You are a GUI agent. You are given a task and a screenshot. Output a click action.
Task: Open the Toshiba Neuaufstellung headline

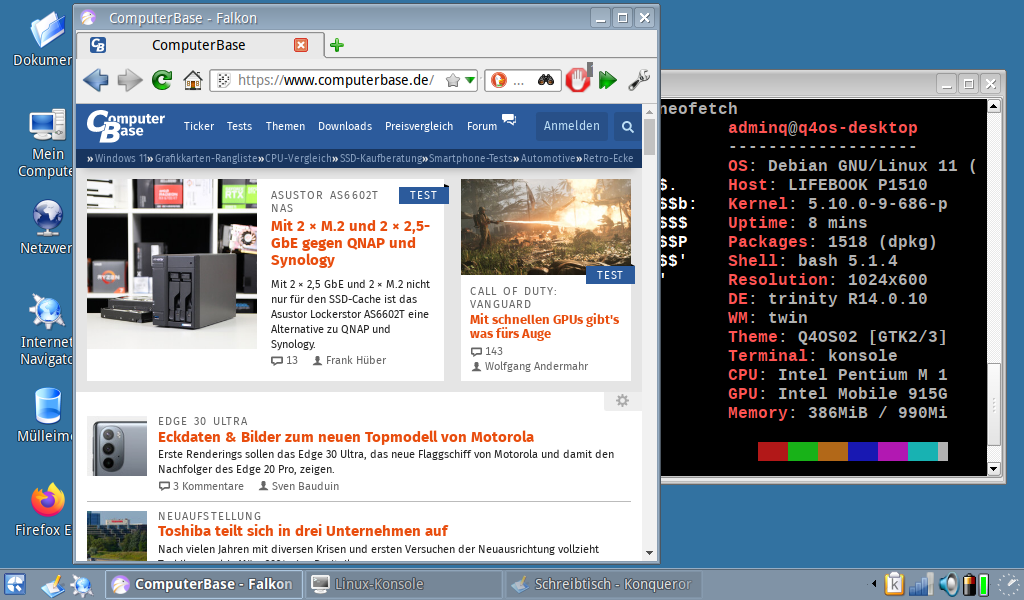coord(302,531)
